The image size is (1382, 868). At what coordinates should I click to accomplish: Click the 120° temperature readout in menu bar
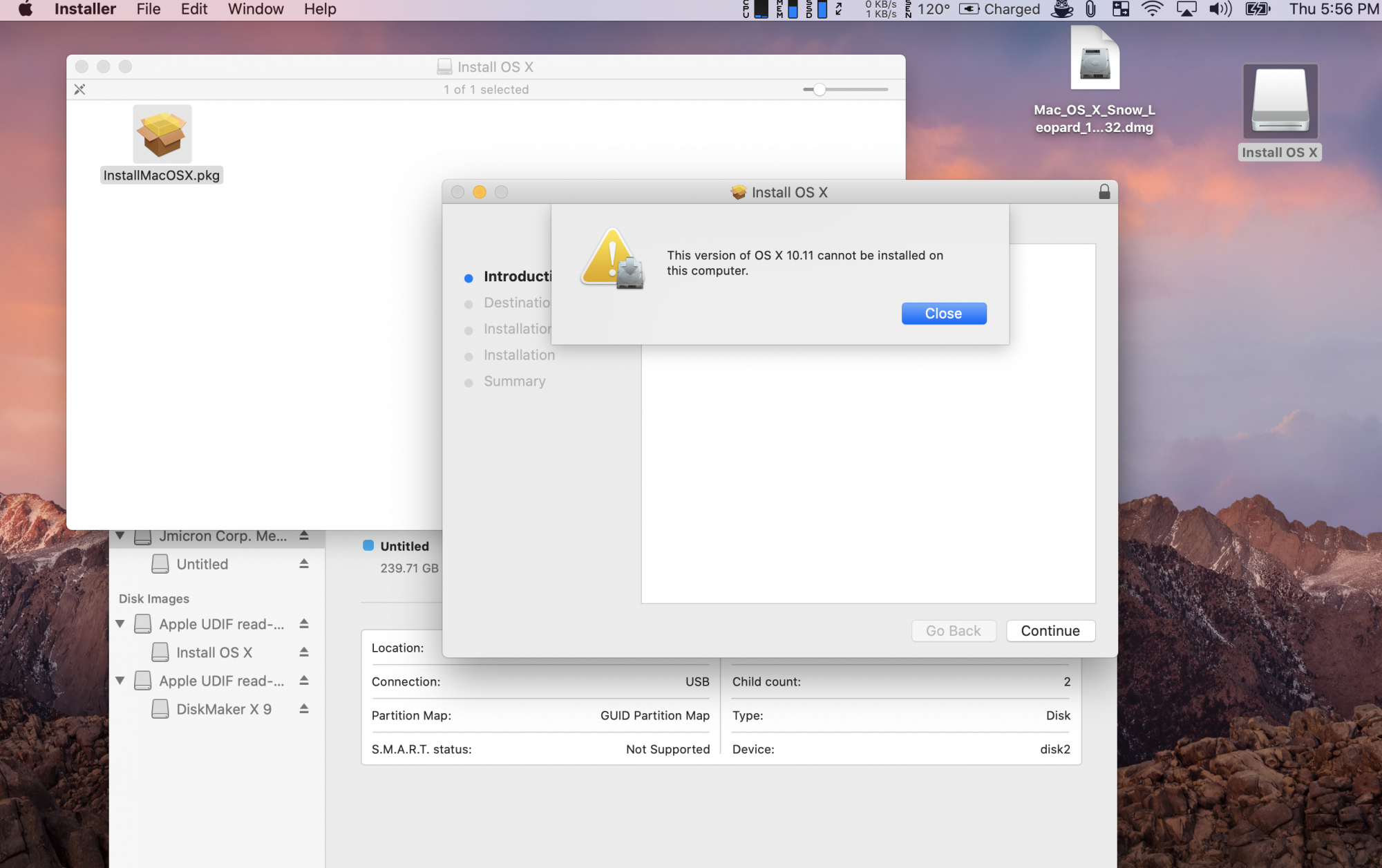coord(934,9)
